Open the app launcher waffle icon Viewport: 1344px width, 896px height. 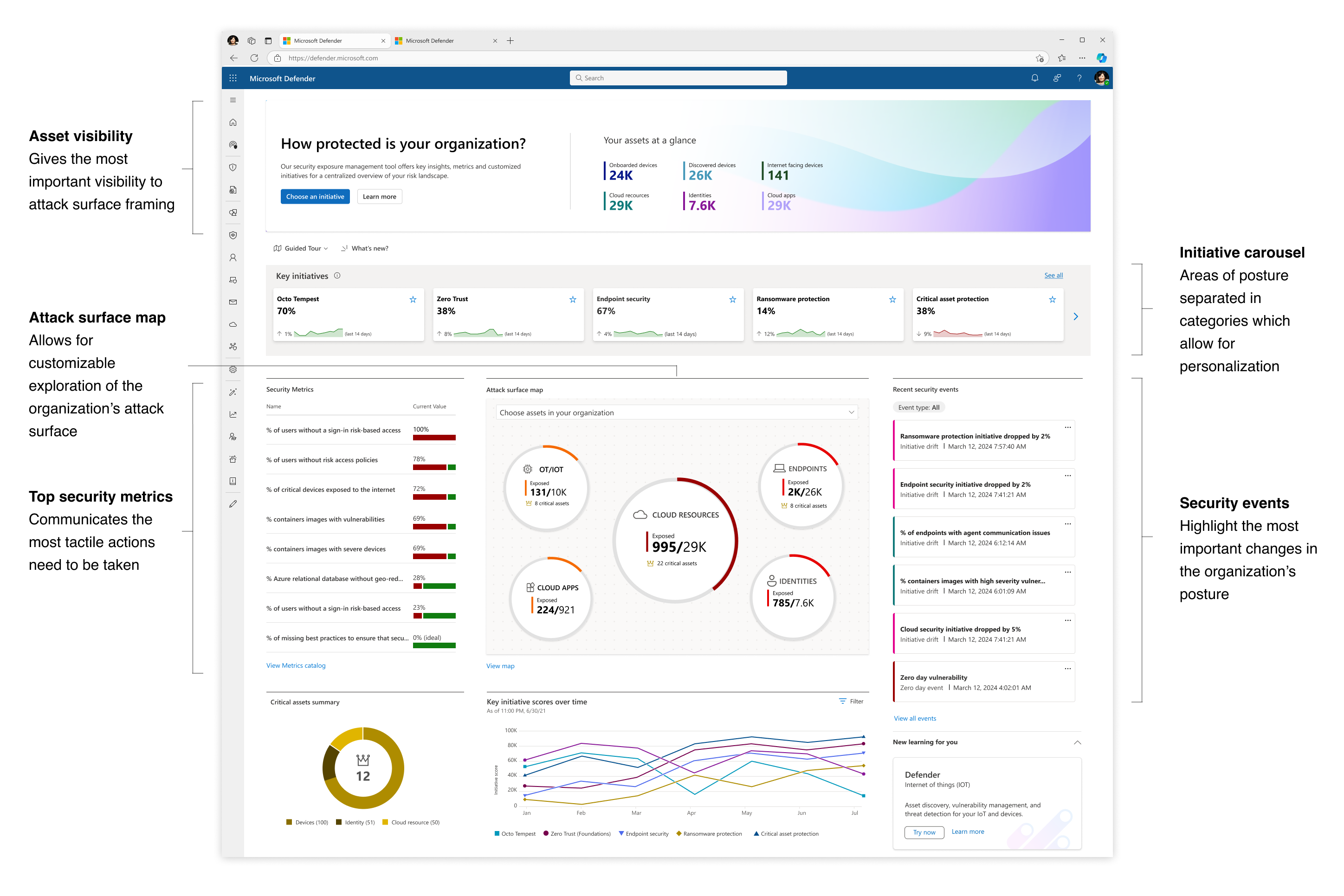(x=233, y=78)
